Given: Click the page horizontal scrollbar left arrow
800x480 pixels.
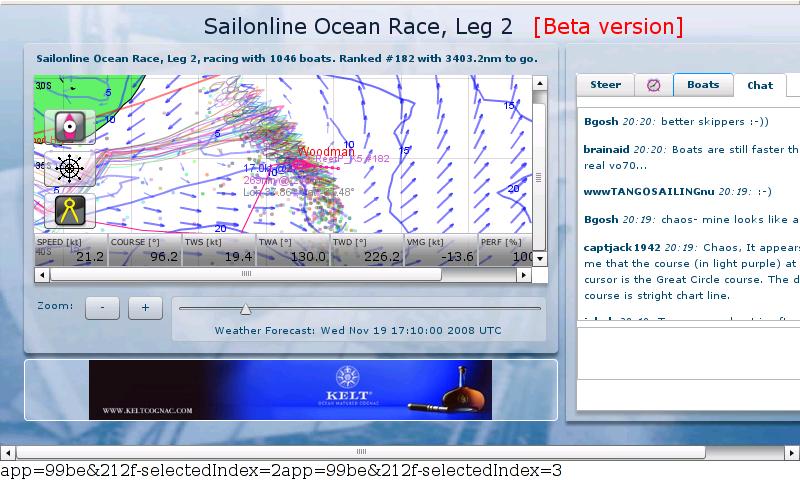Looking at the screenshot, I should coord(8,452).
